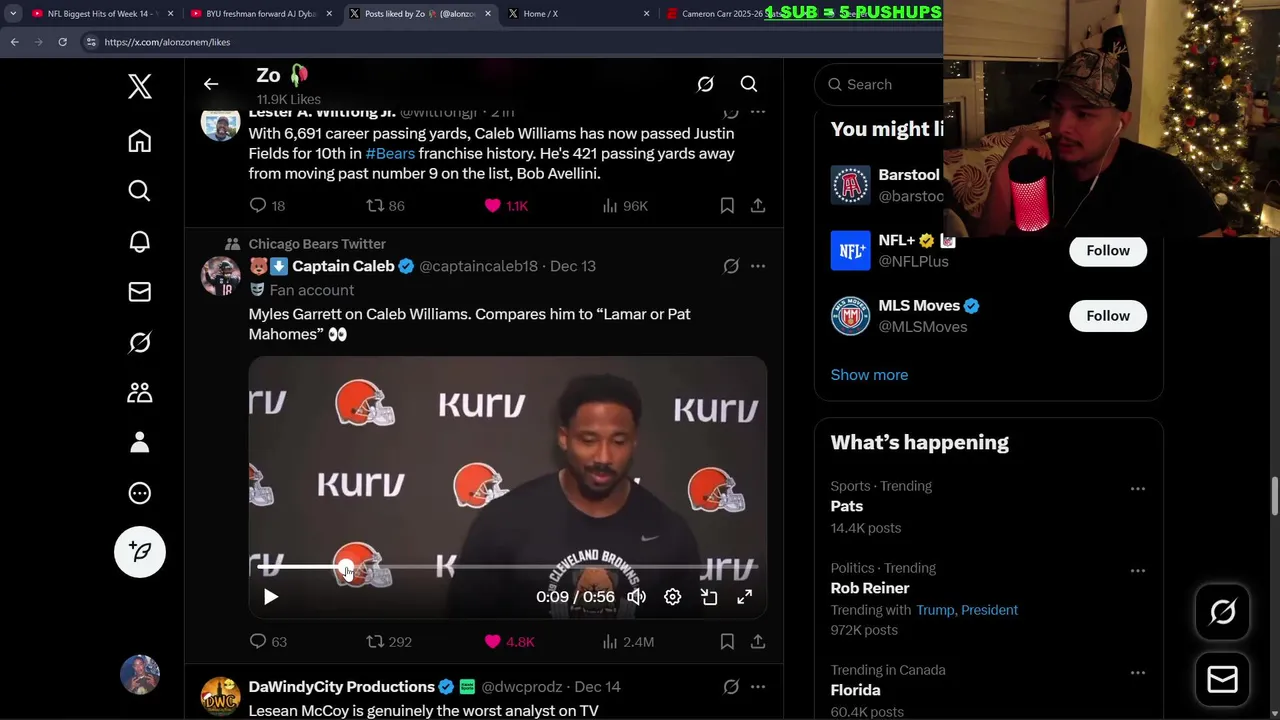Open Grok icon in Zo header
This screenshot has height=720, width=1280.
(705, 84)
